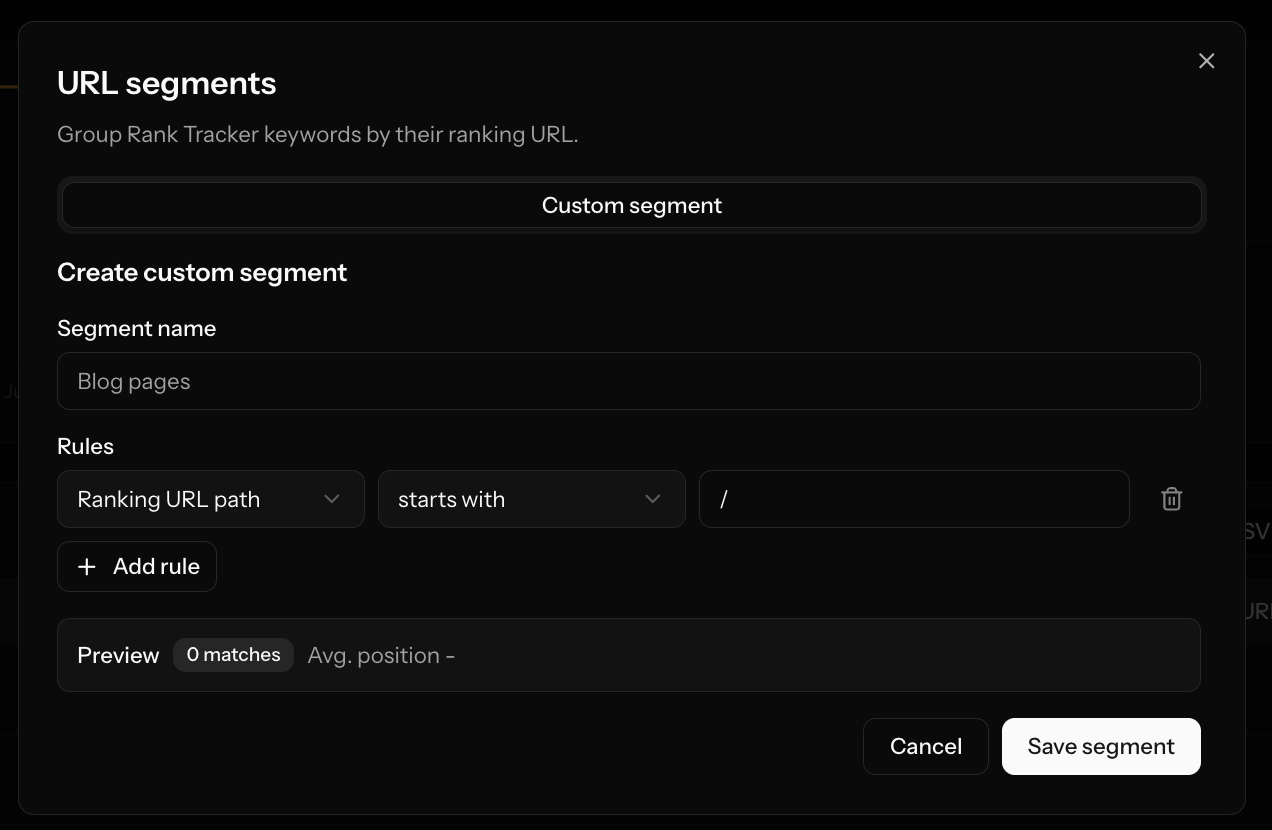1272x830 pixels.
Task: Click the Group Rank Tracker keywords description
Action: 318,134
